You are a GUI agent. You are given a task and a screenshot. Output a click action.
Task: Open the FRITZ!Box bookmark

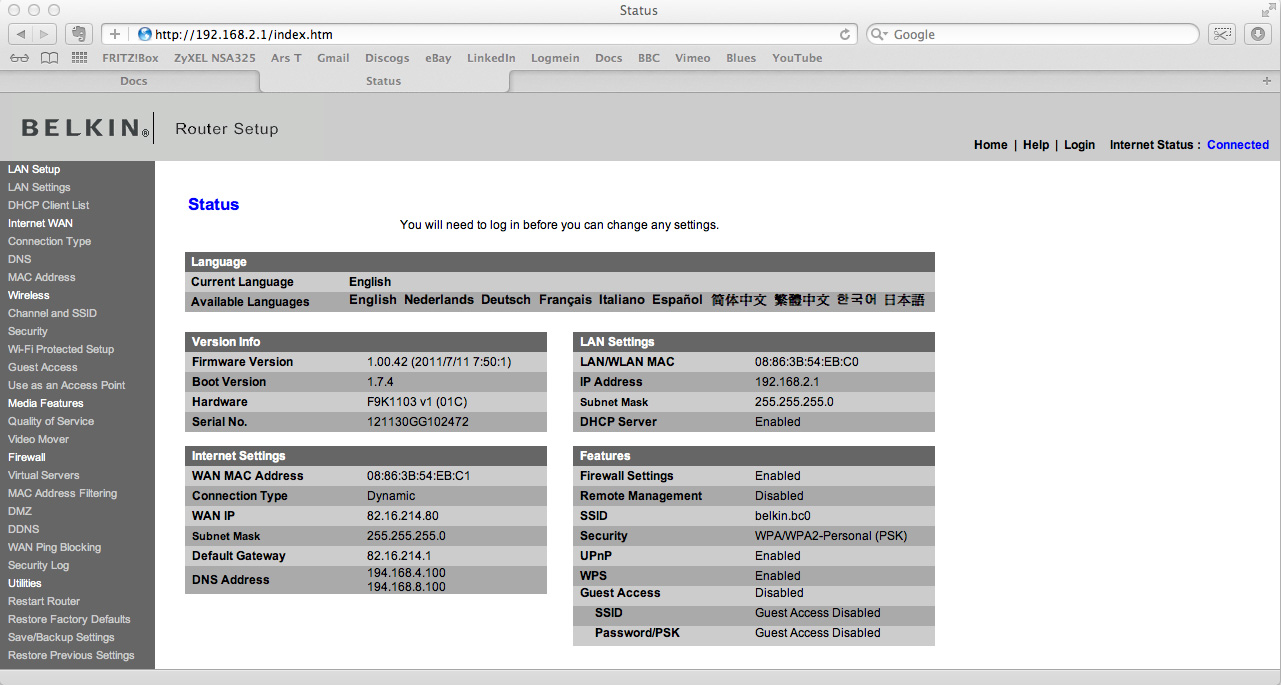[130, 58]
